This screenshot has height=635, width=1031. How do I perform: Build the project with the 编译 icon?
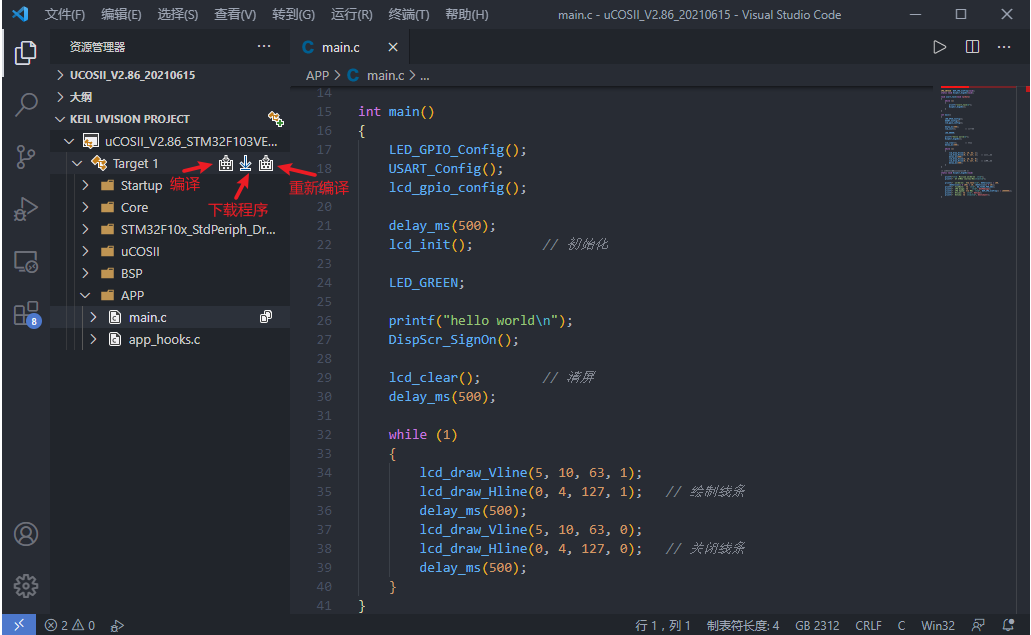click(x=225, y=163)
